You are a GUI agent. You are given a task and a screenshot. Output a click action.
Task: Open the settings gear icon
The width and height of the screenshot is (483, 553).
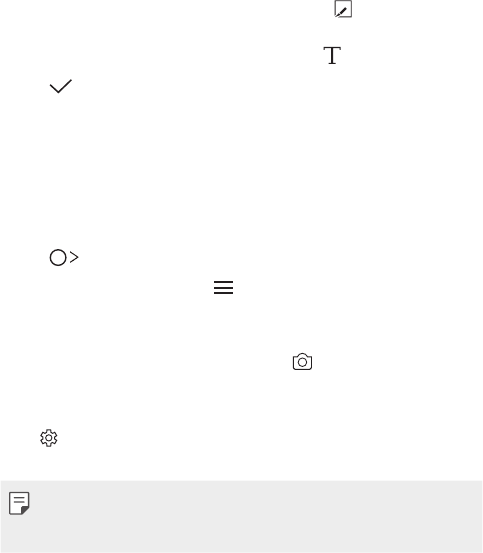tap(49, 438)
